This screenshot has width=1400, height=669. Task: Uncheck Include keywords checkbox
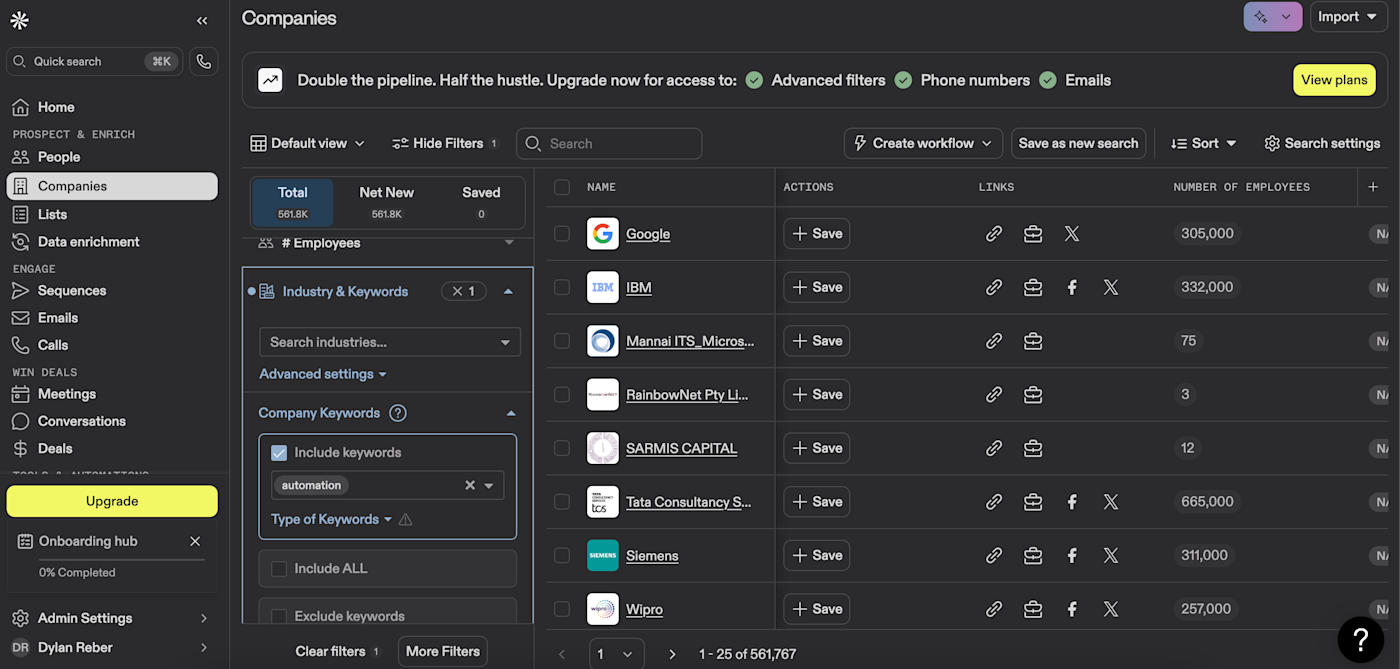[x=279, y=452]
